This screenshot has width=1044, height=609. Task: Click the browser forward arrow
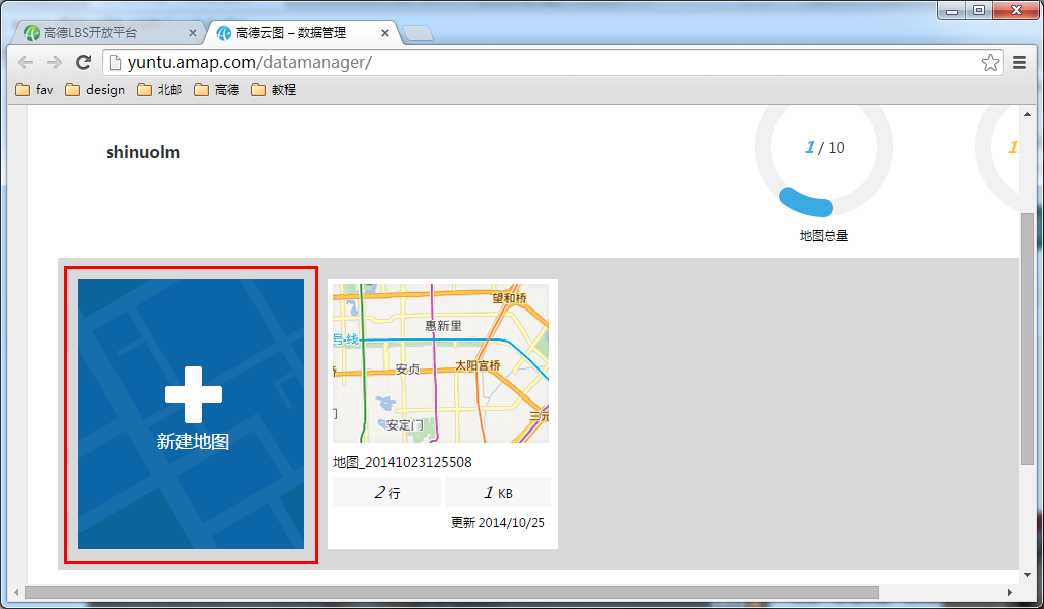54,63
